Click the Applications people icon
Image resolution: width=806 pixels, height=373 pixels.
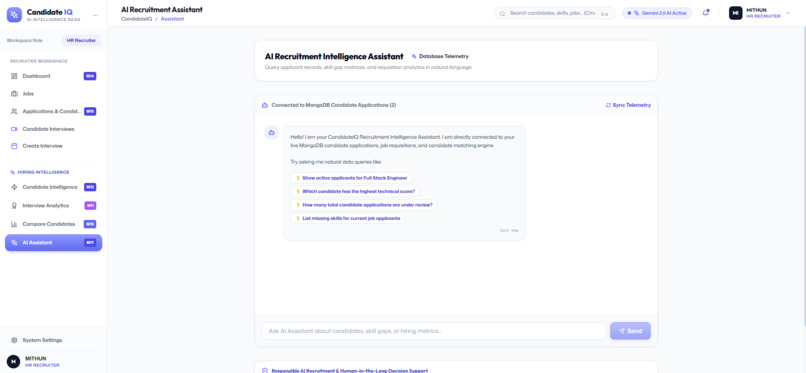14,111
